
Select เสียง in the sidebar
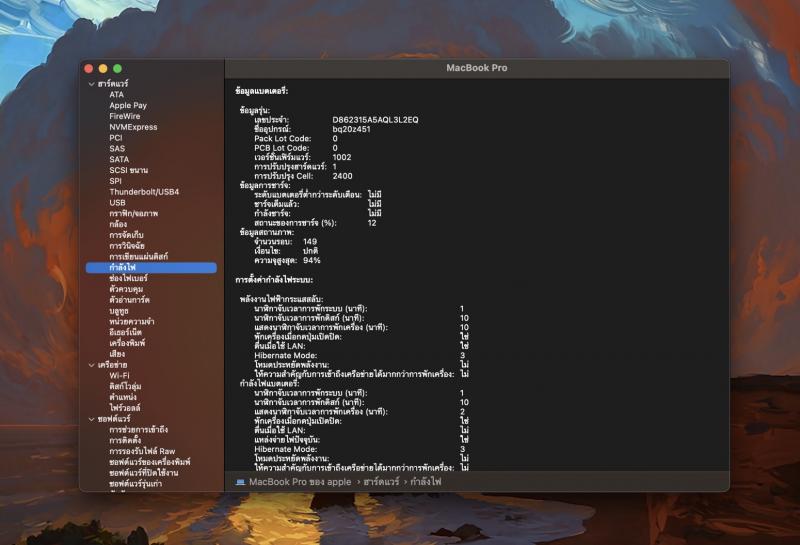pyautogui.click(x=117, y=354)
